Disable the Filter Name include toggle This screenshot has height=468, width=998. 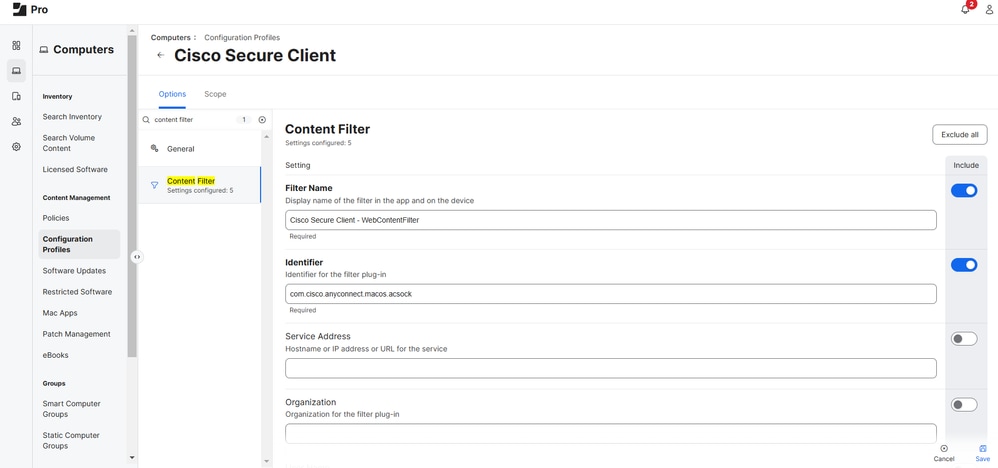tap(964, 190)
